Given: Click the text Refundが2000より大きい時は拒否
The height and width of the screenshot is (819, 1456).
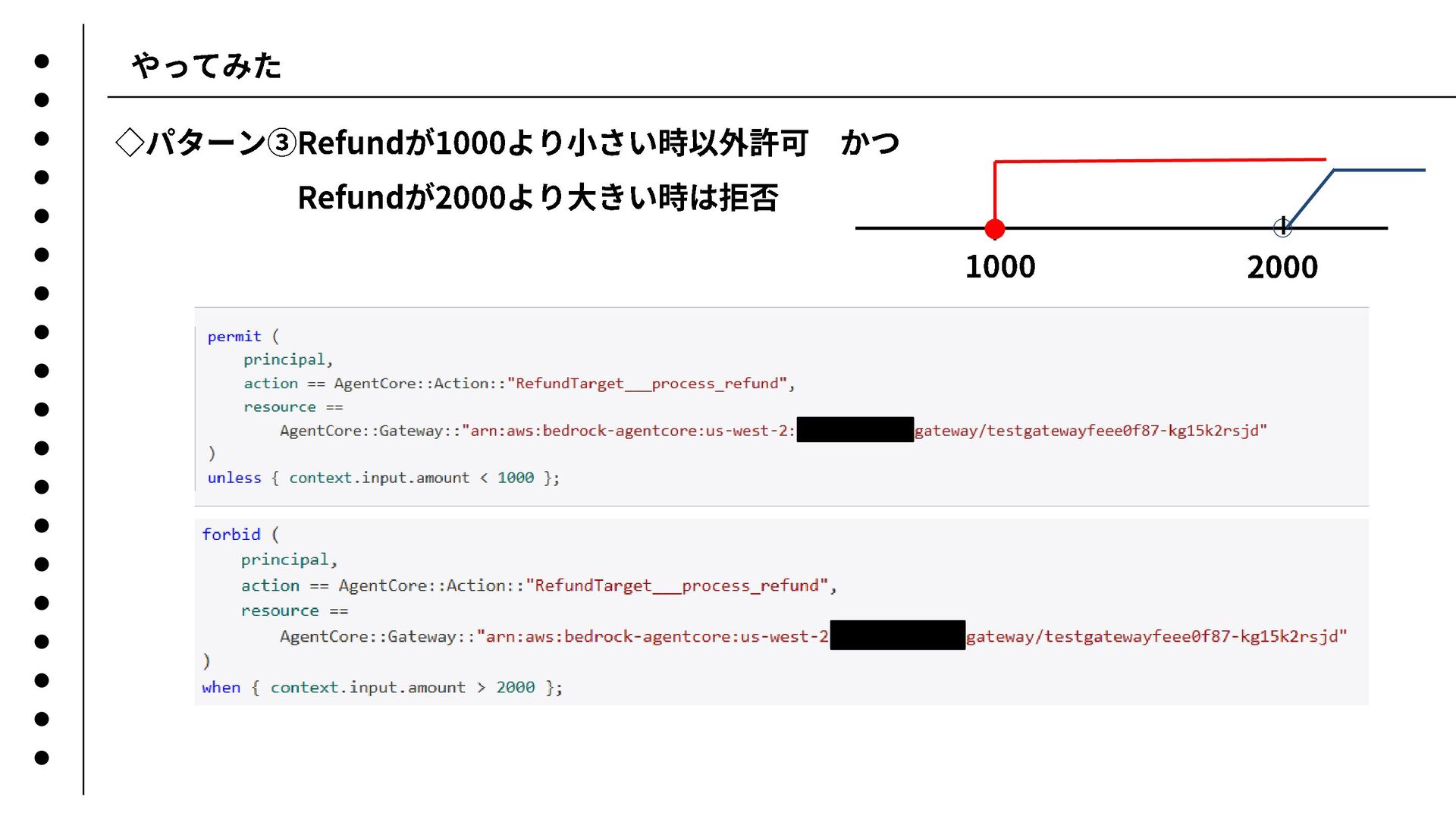Looking at the screenshot, I should [537, 198].
